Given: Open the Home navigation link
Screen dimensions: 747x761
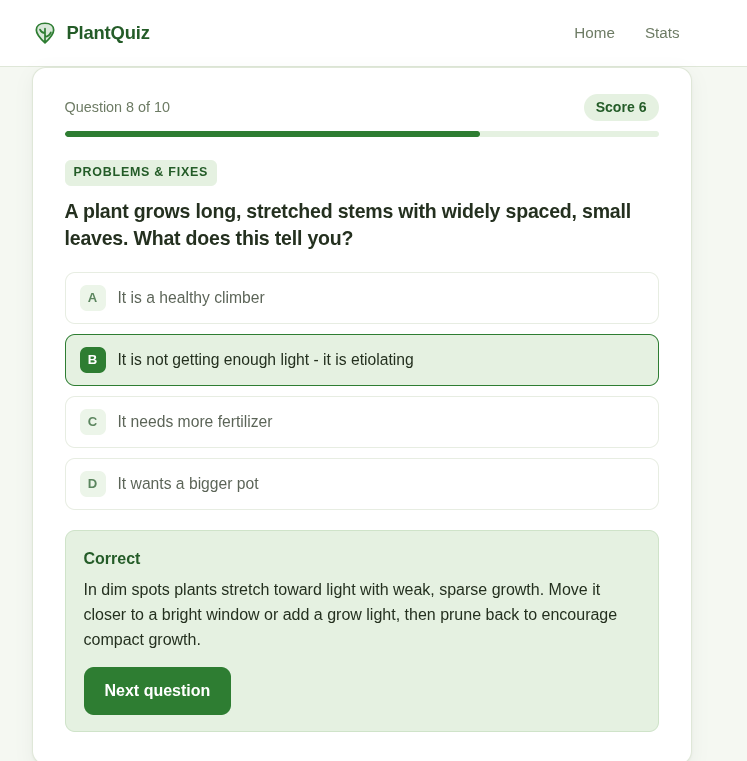Looking at the screenshot, I should (x=594, y=33).
